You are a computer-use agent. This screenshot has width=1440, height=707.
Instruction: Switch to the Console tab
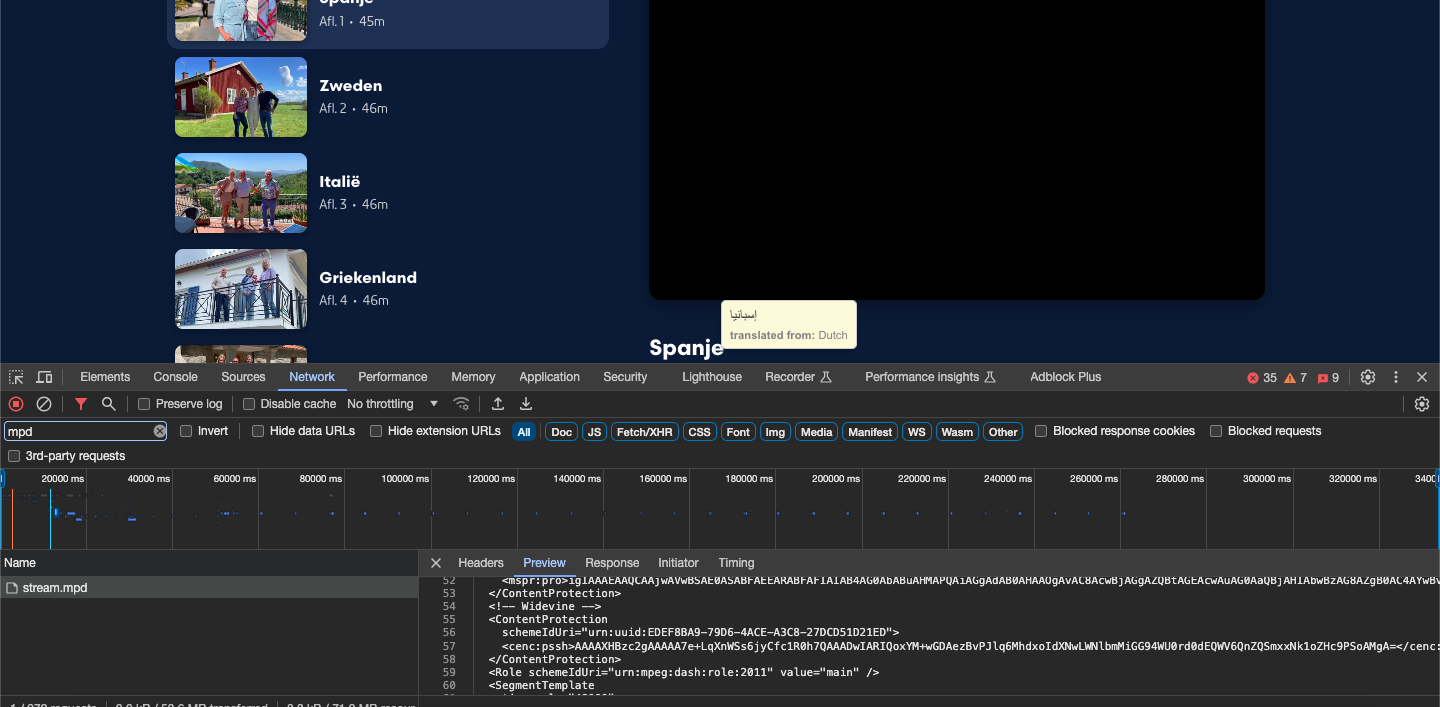[x=175, y=377]
